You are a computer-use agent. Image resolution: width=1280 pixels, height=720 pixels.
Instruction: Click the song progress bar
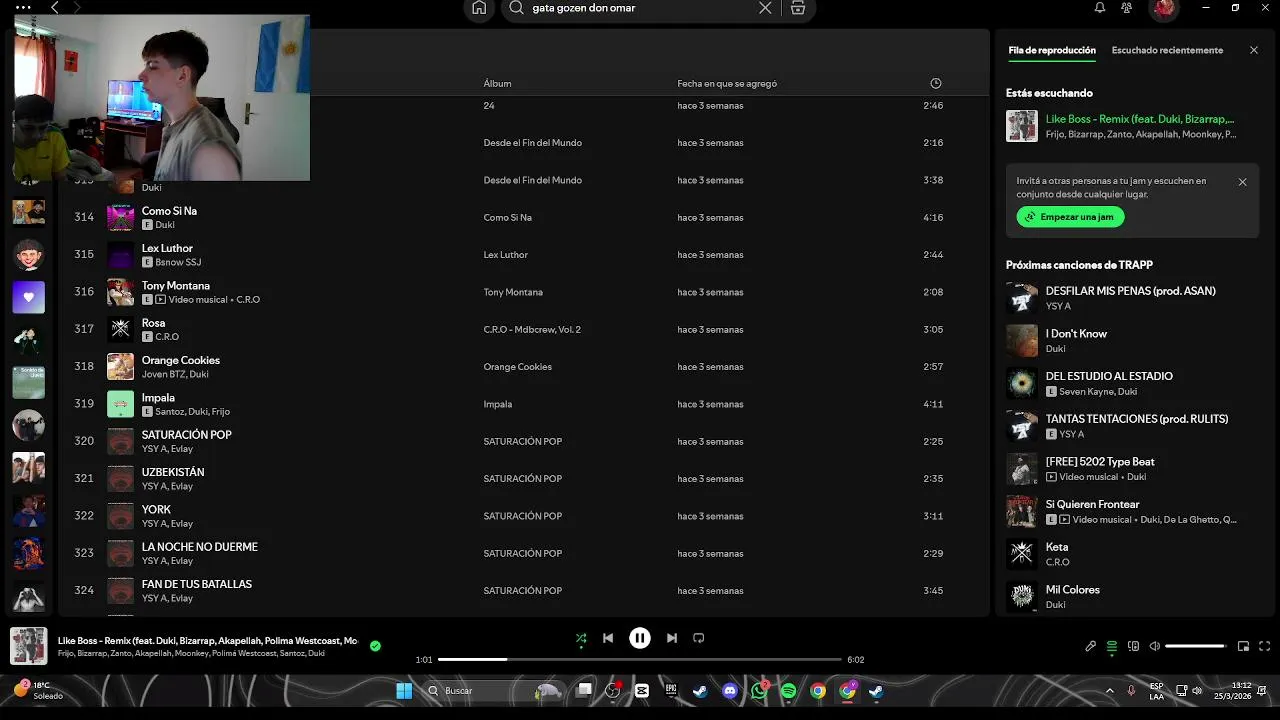click(640, 660)
